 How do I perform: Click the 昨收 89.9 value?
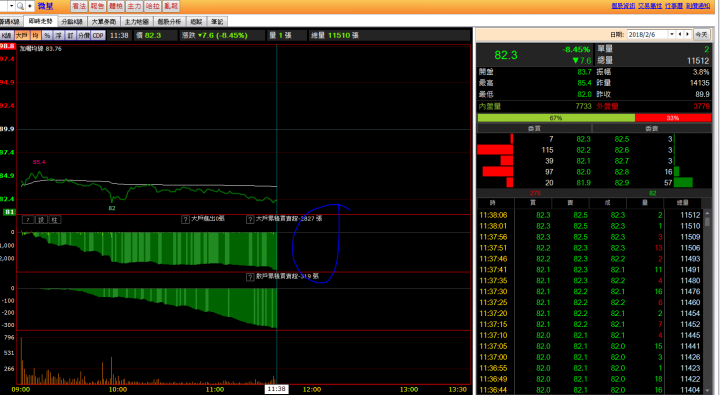[702, 94]
